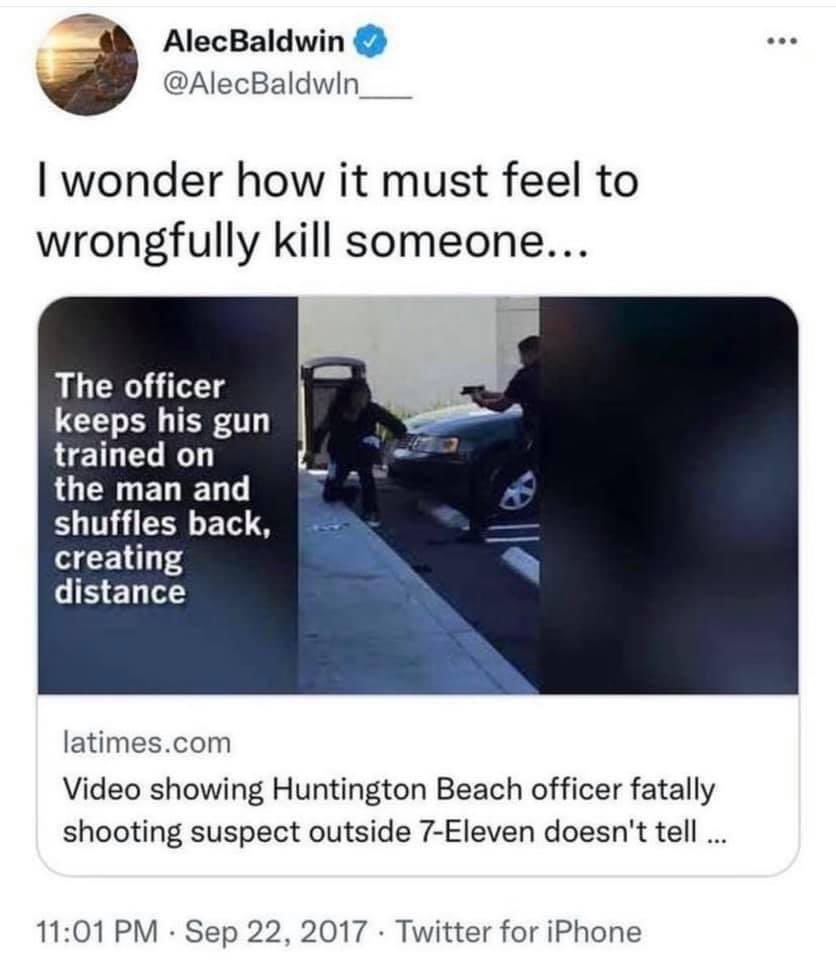Open the three-dot more options menu
This screenshot has width=836, height=960.
[x=783, y=42]
